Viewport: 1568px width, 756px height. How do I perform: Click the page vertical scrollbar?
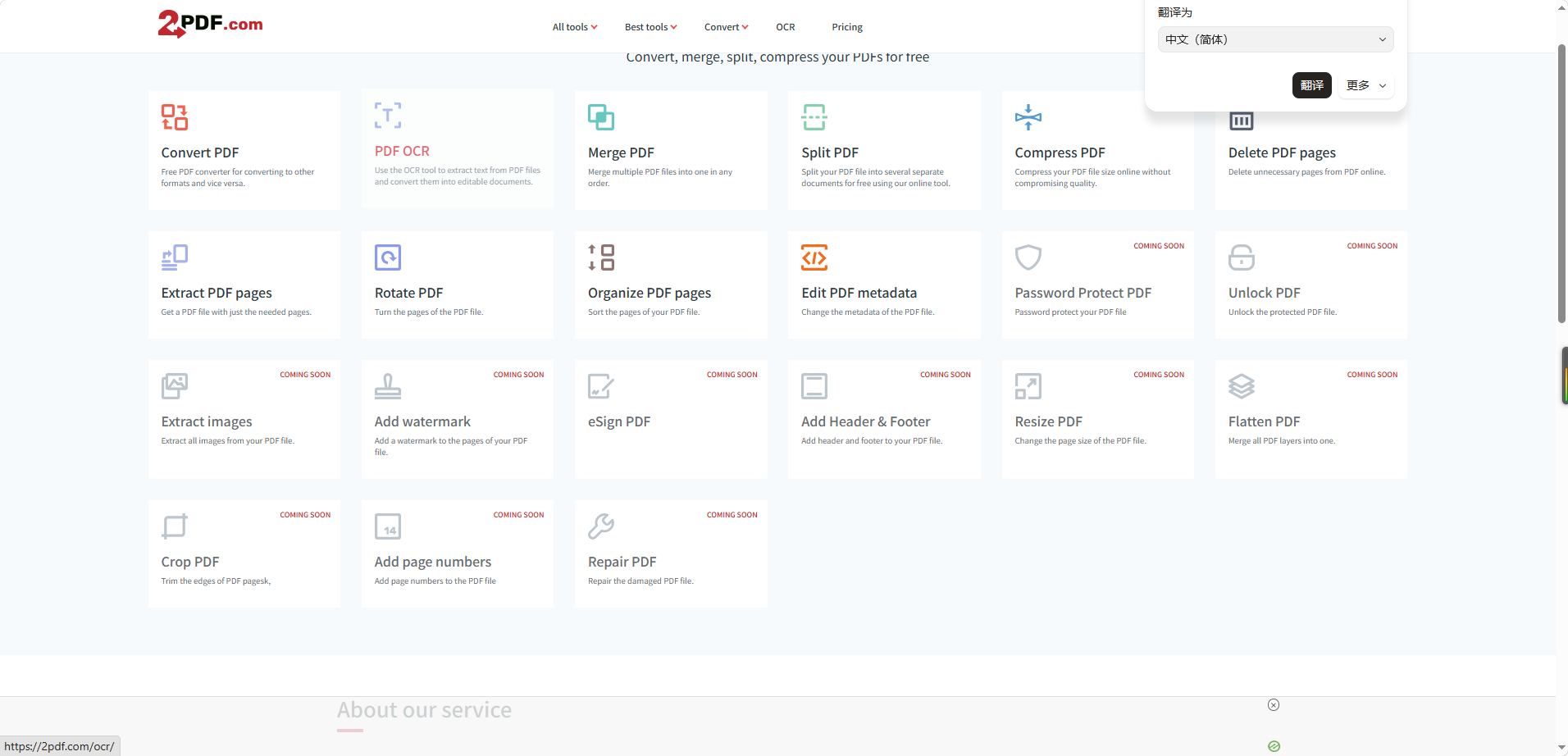pyautogui.click(x=1562, y=184)
